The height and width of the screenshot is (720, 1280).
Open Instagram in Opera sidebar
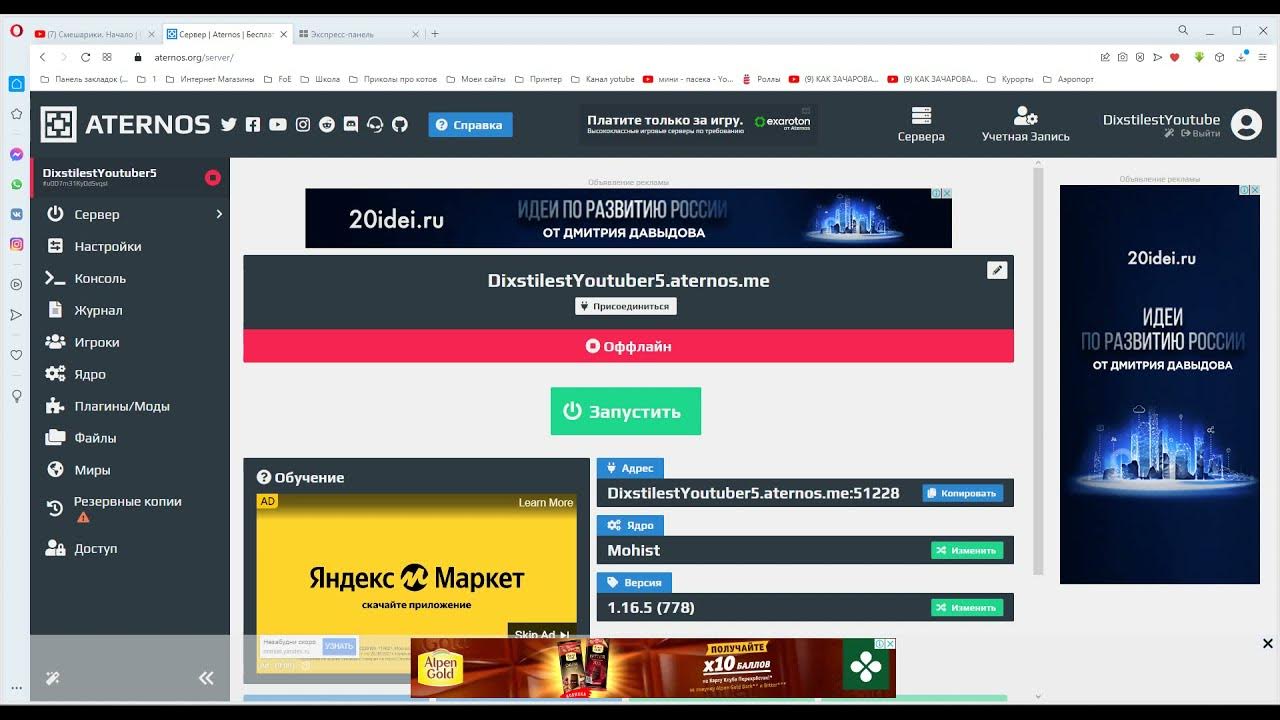(x=16, y=244)
